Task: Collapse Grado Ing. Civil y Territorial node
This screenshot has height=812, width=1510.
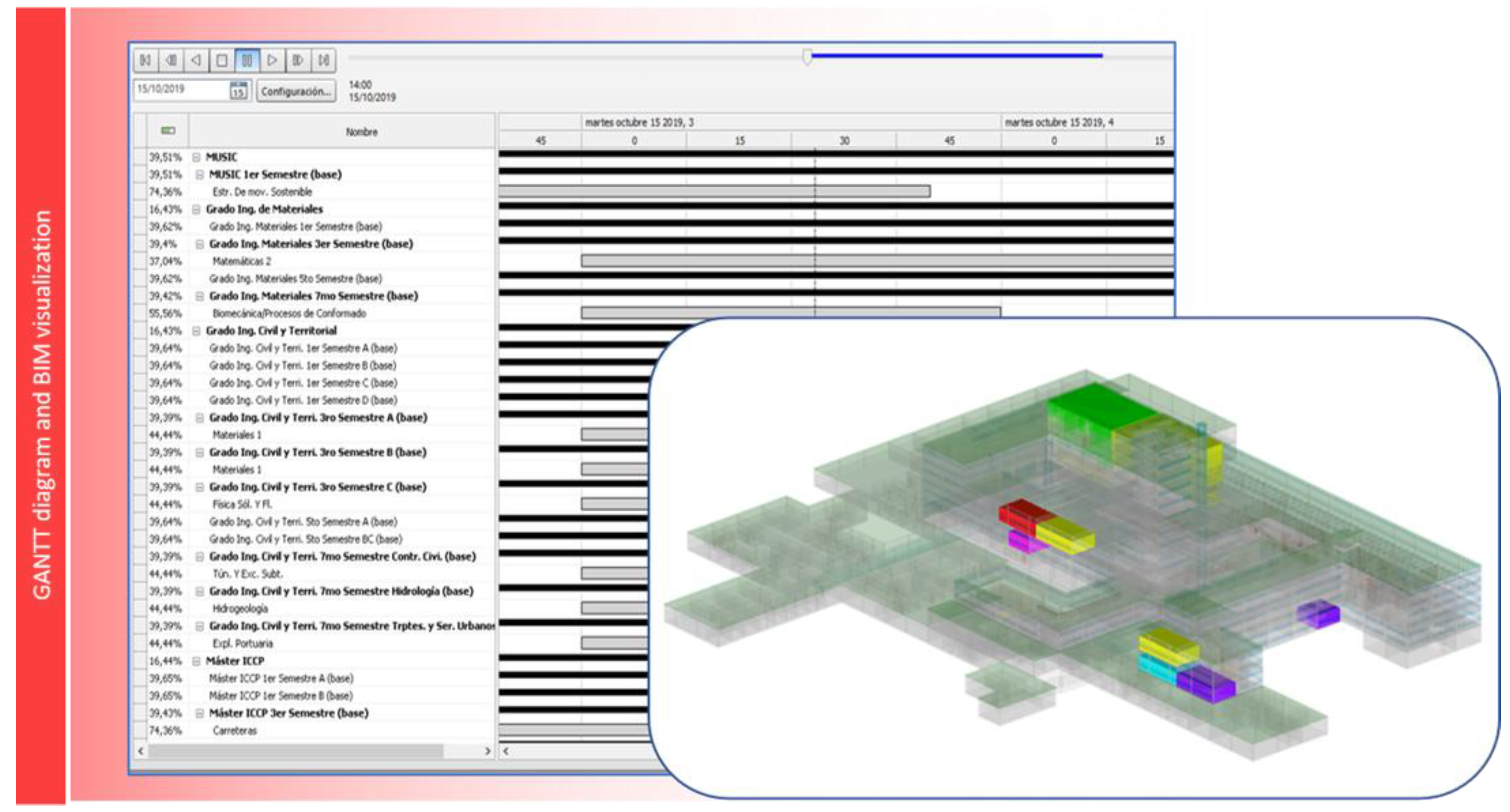Action: (x=196, y=331)
